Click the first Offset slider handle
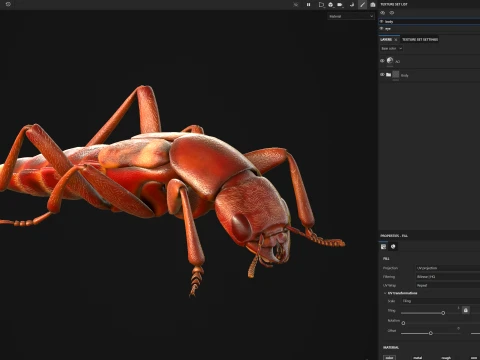This screenshot has width=480, height=360. pos(431,333)
